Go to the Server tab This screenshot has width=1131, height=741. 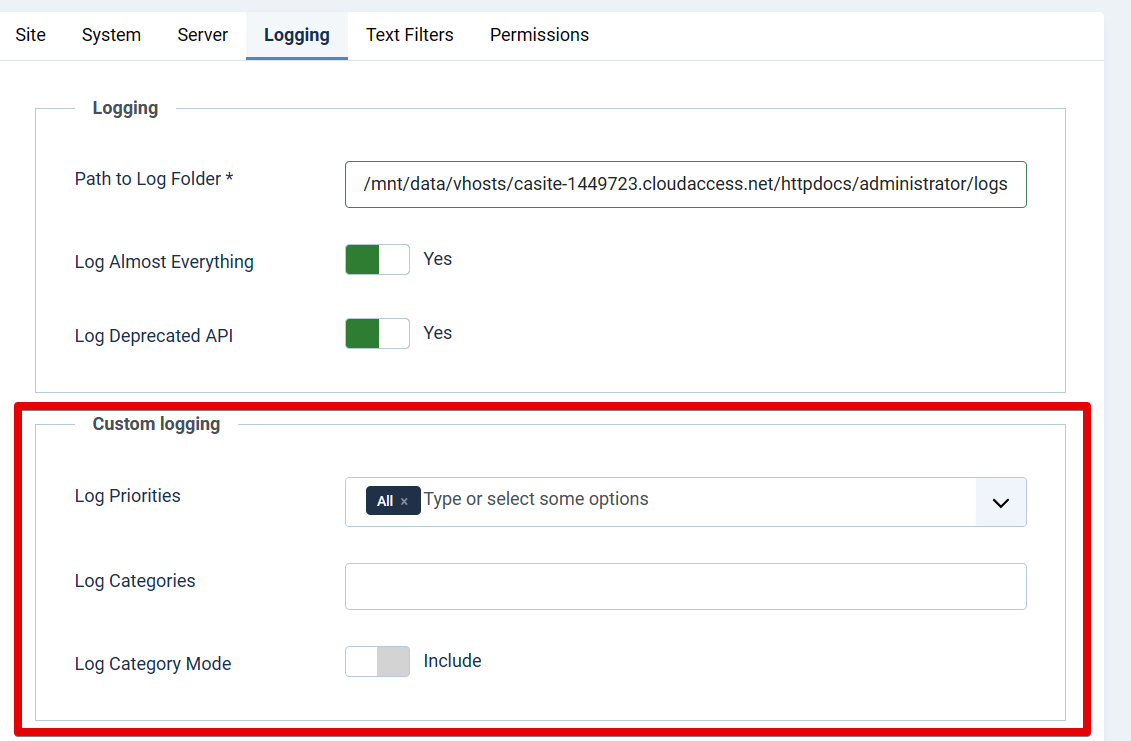pos(203,35)
